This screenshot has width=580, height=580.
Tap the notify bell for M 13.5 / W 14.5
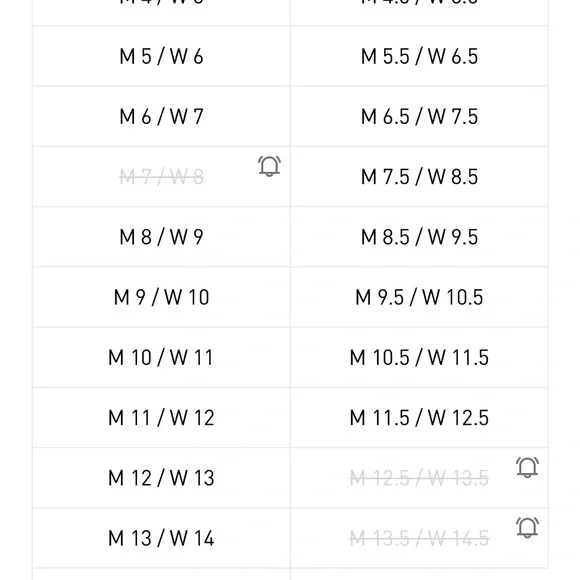point(527,527)
